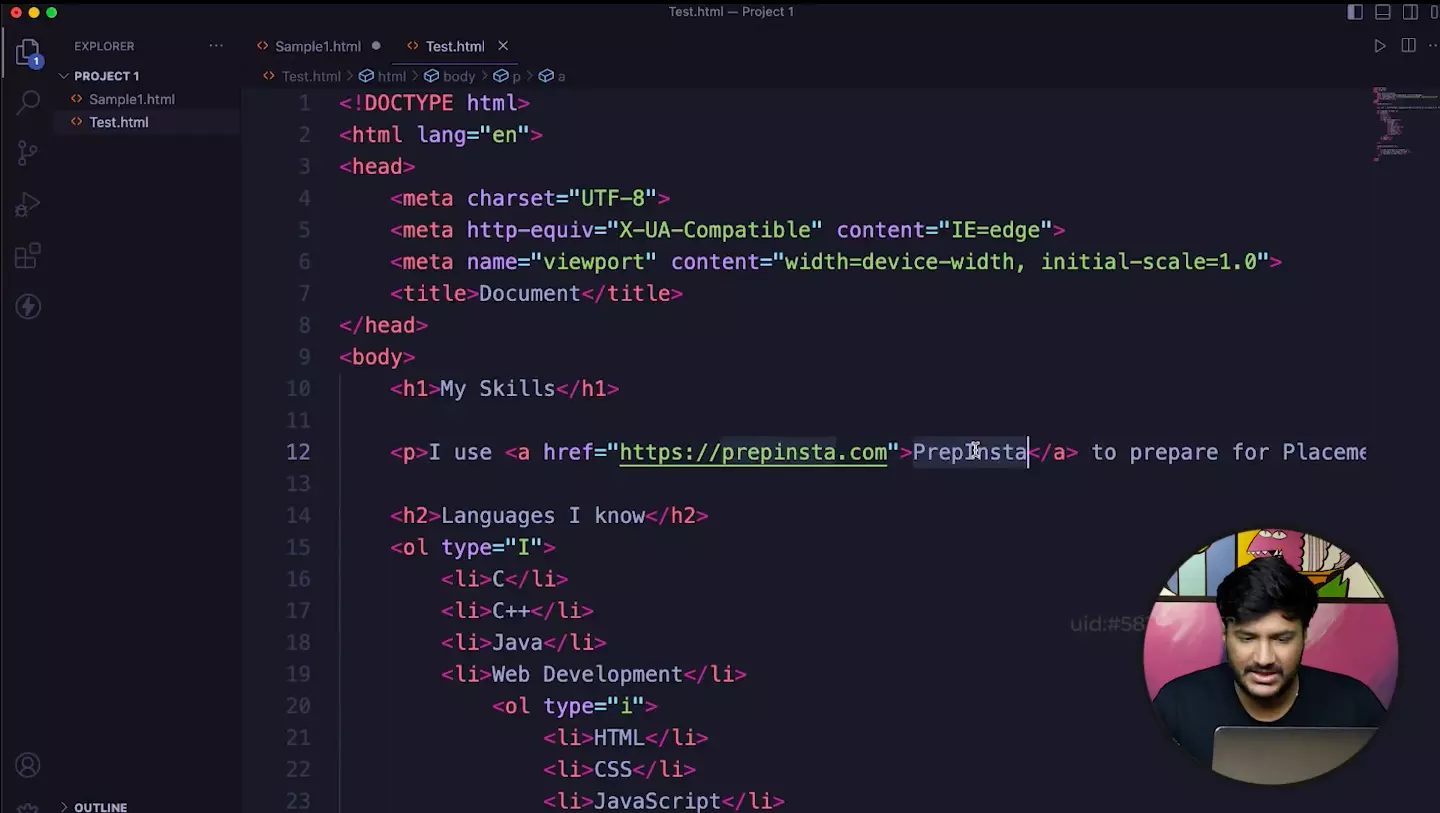
Task: Open the Extensions view
Action: point(28,256)
